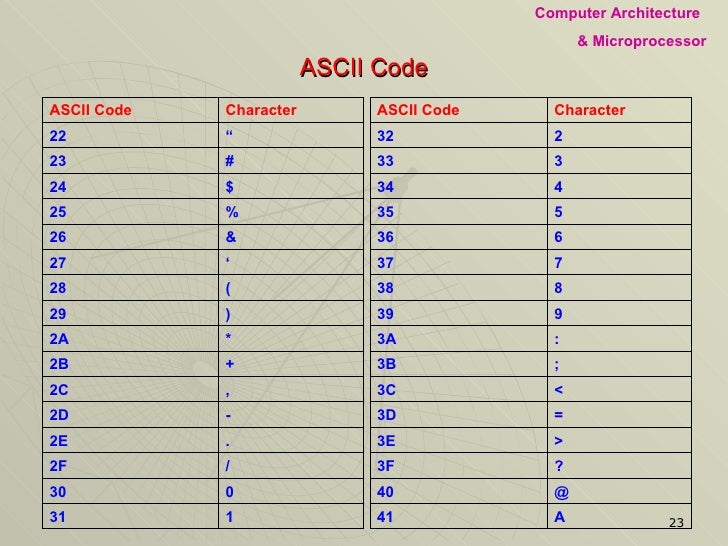Image resolution: width=728 pixels, height=546 pixels.
Task: Click the '/' character cell
Action: click(291, 466)
